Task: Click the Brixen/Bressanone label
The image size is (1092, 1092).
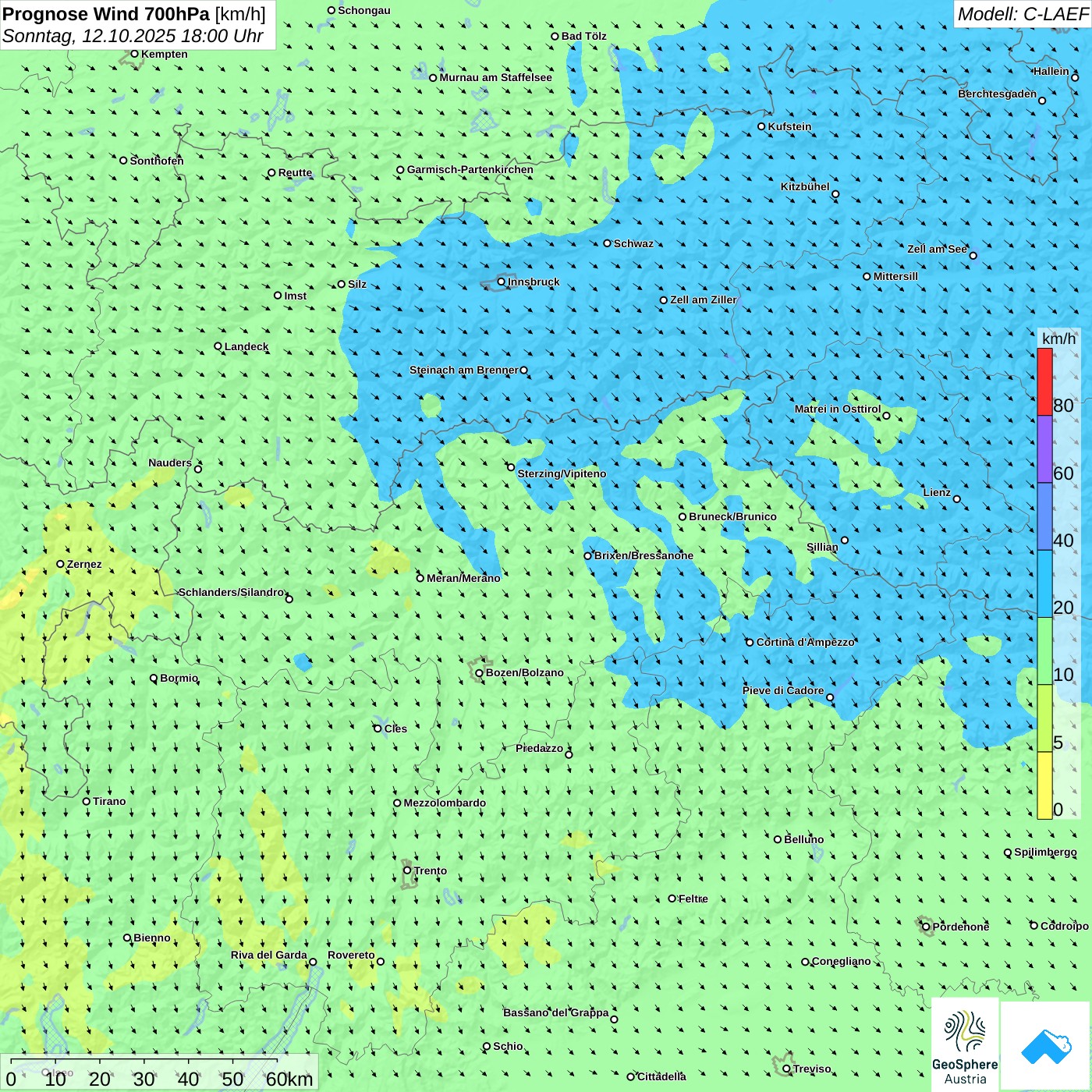Action: (x=643, y=555)
